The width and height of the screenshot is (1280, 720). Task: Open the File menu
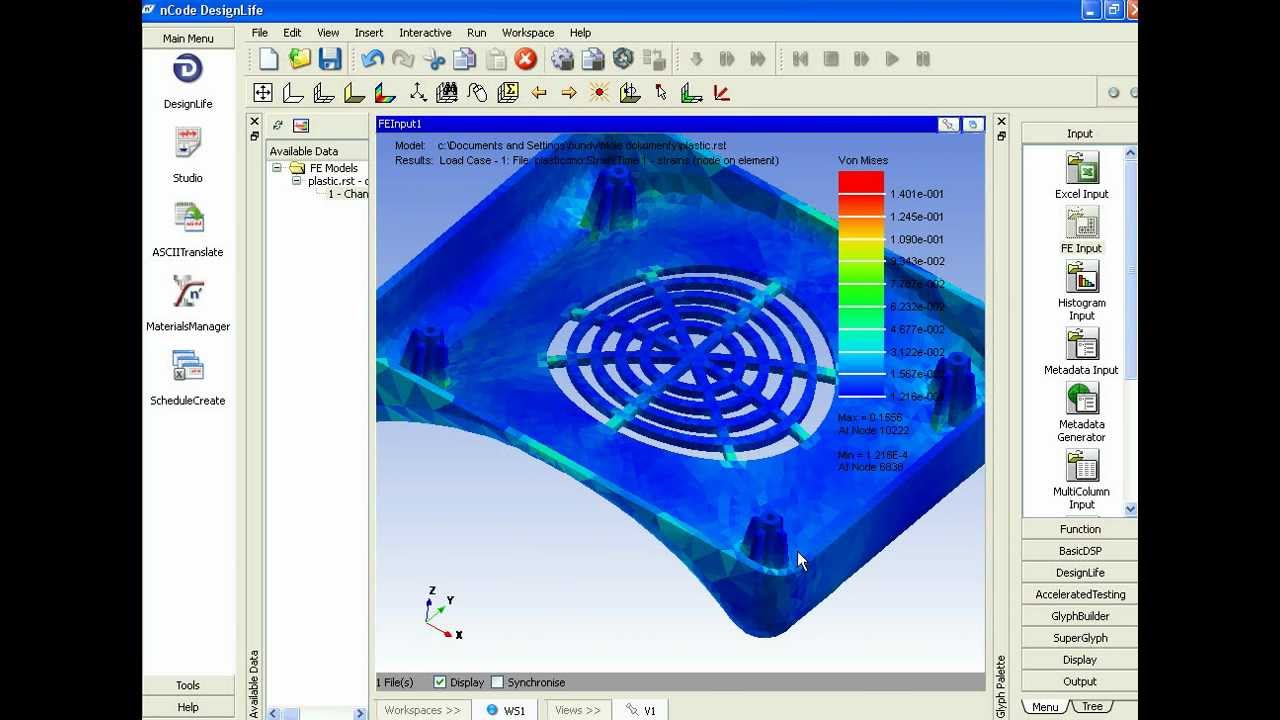tap(260, 33)
